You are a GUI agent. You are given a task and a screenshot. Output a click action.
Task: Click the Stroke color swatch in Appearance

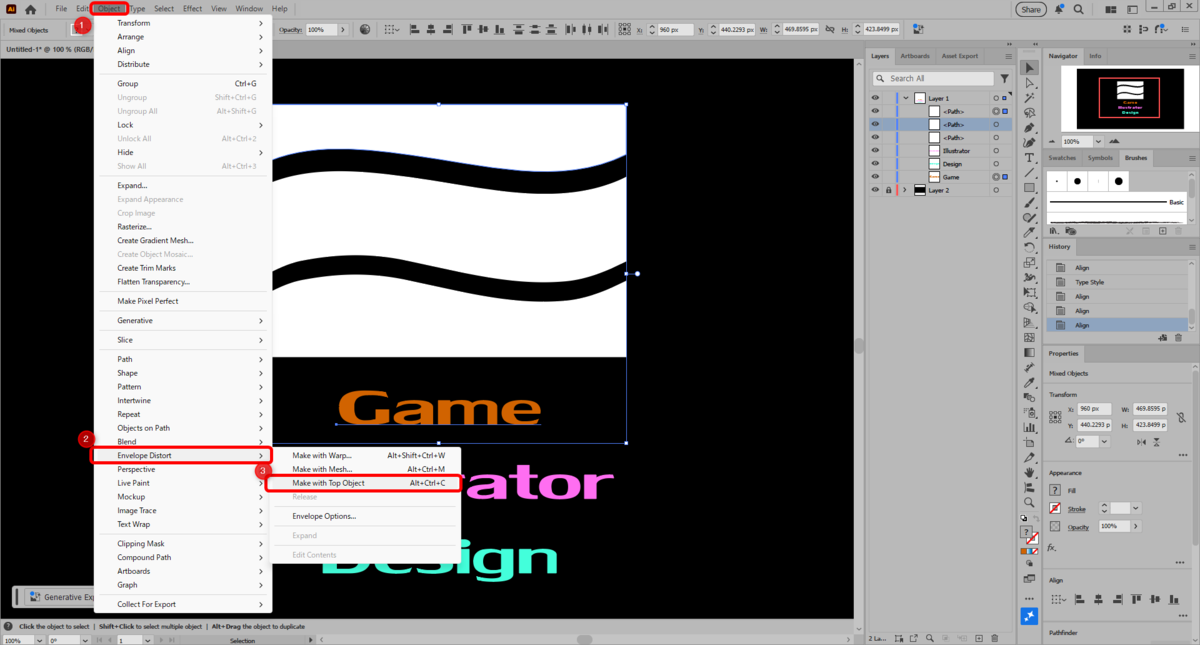(1055, 509)
